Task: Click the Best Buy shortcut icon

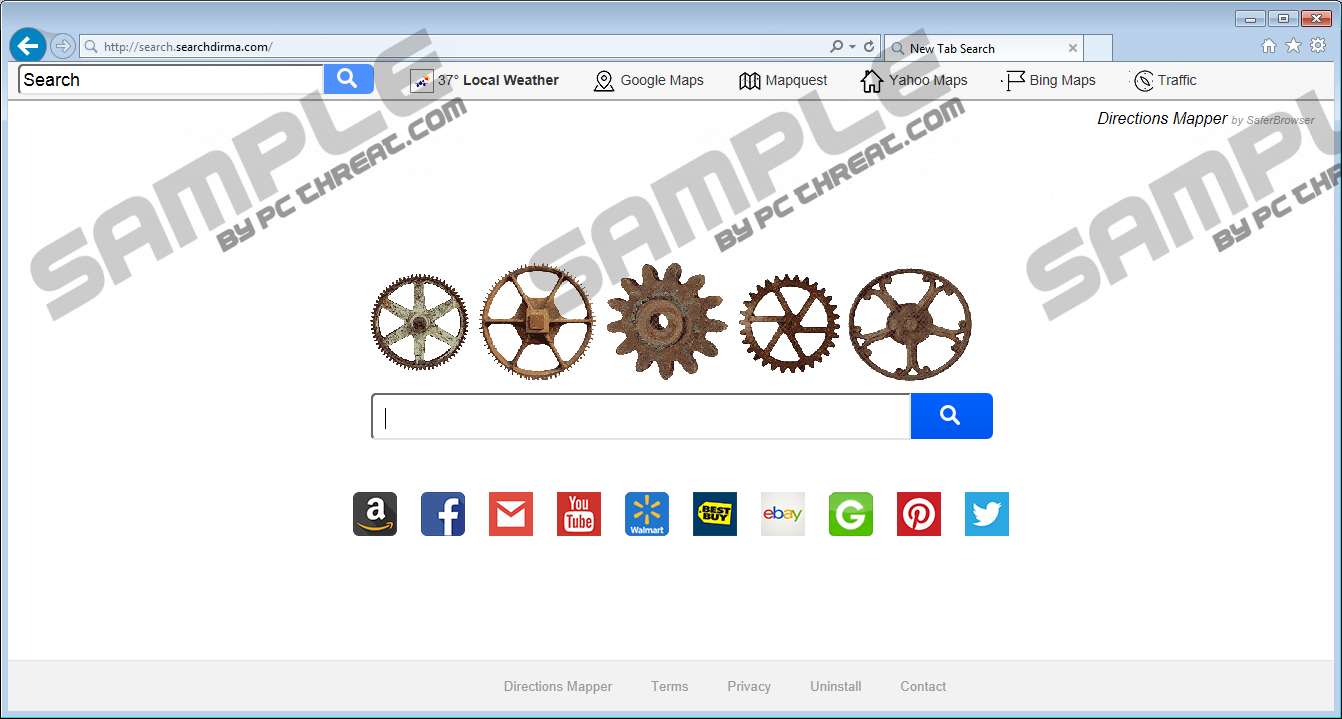Action: pyautogui.click(x=715, y=514)
